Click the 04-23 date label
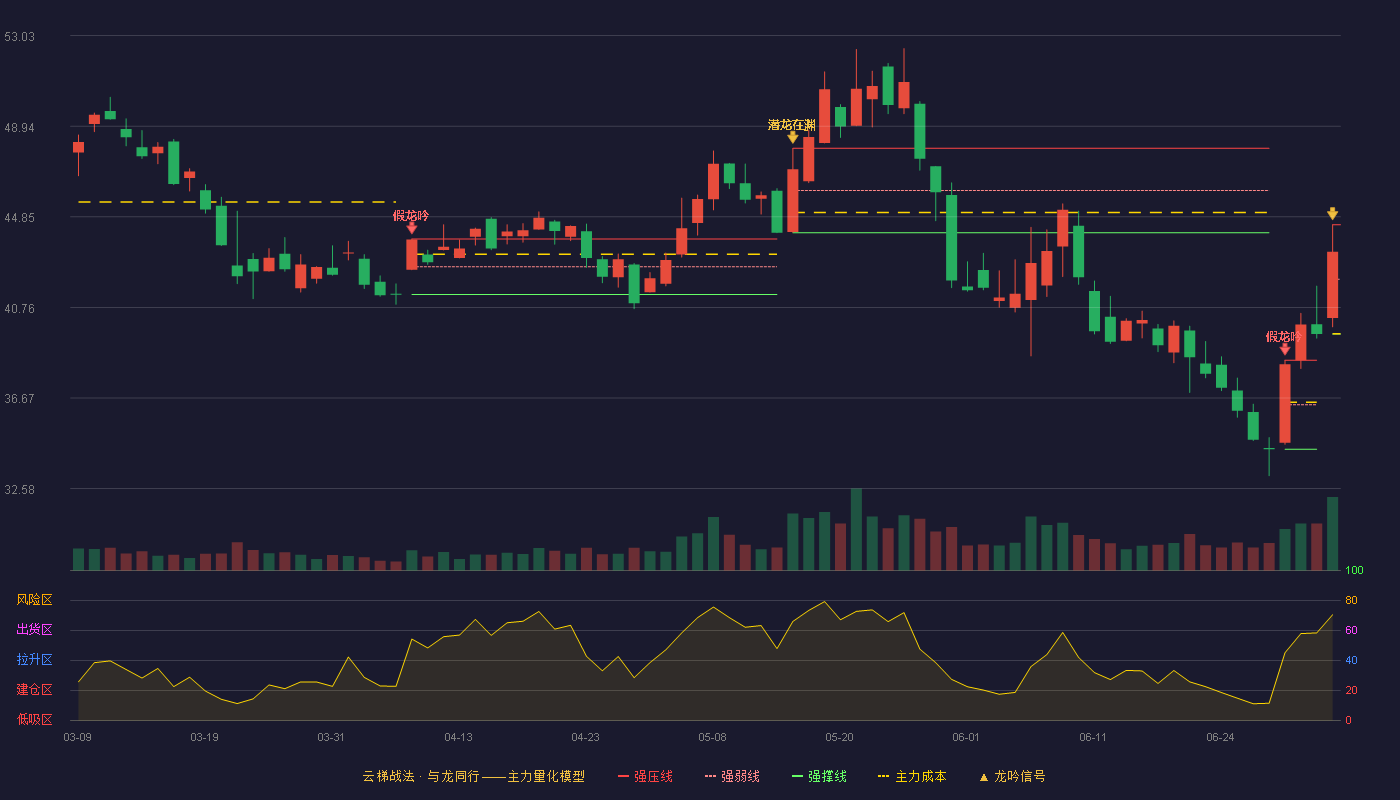The image size is (1400, 800). [x=585, y=737]
